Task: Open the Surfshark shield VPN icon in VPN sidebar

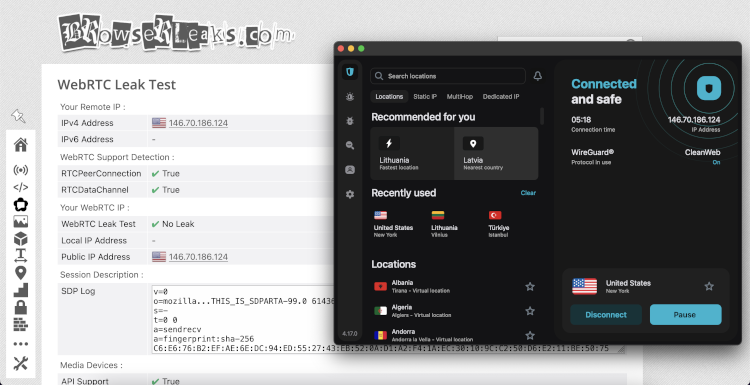Action: pyautogui.click(x=350, y=72)
